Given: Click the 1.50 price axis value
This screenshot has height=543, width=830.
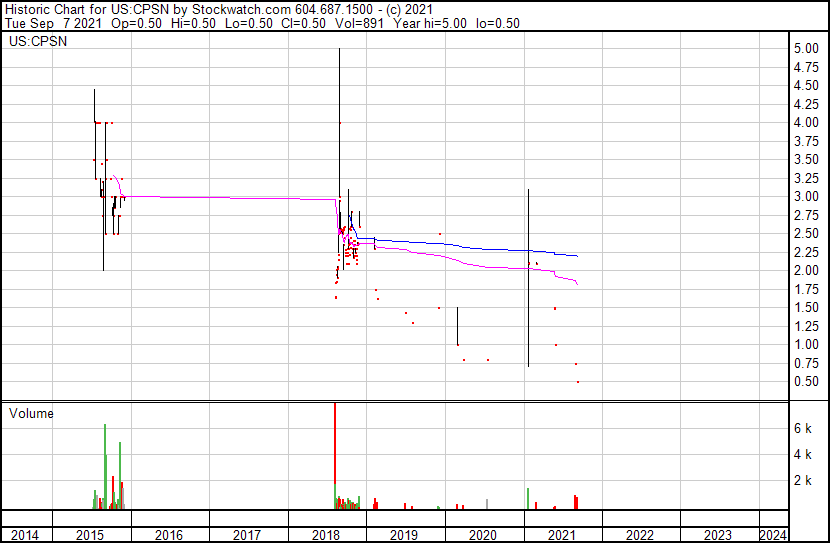Looking at the screenshot, I should click(x=806, y=308).
